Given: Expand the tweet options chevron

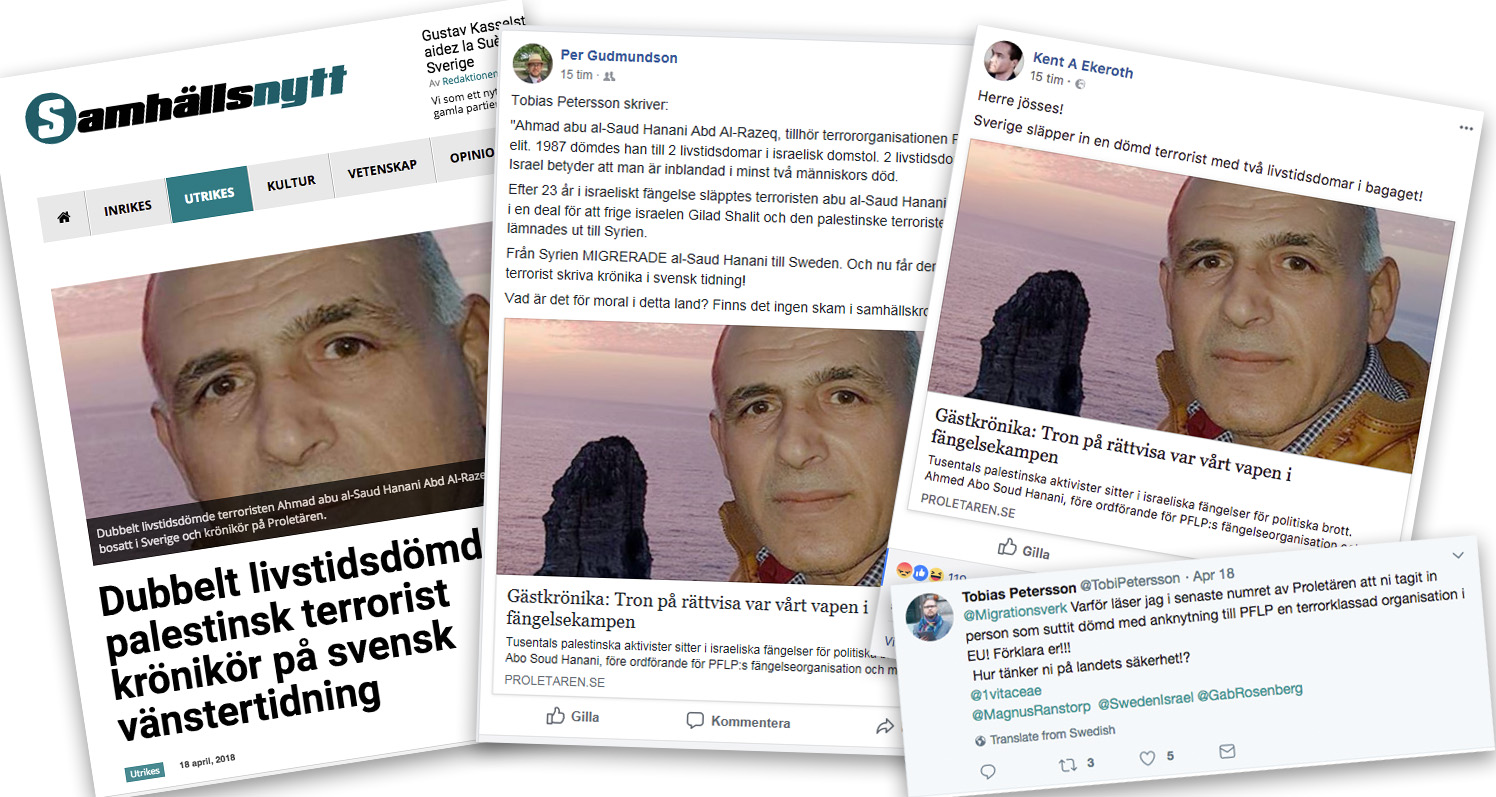Looking at the screenshot, I should (x=1457, y=555).
